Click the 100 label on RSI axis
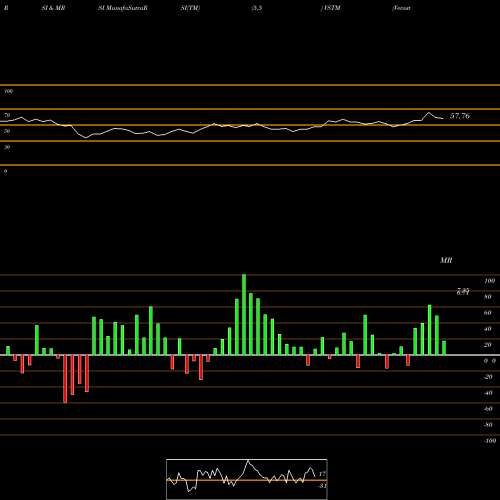 point(9,91)
